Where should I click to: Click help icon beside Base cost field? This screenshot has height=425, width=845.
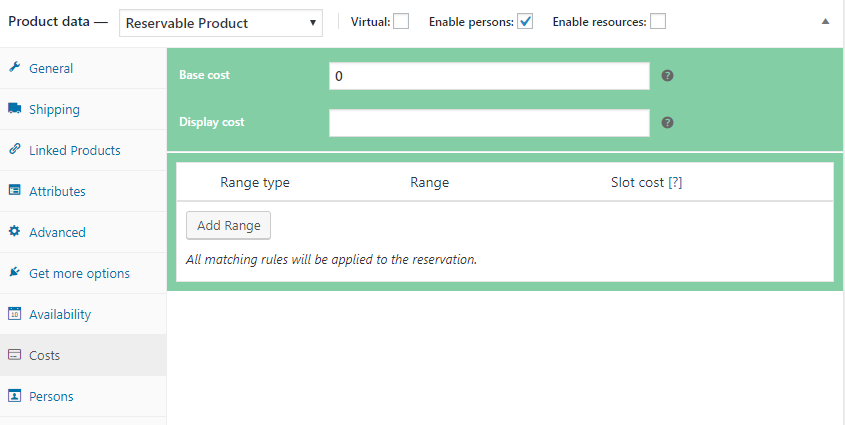pos(667,76)
